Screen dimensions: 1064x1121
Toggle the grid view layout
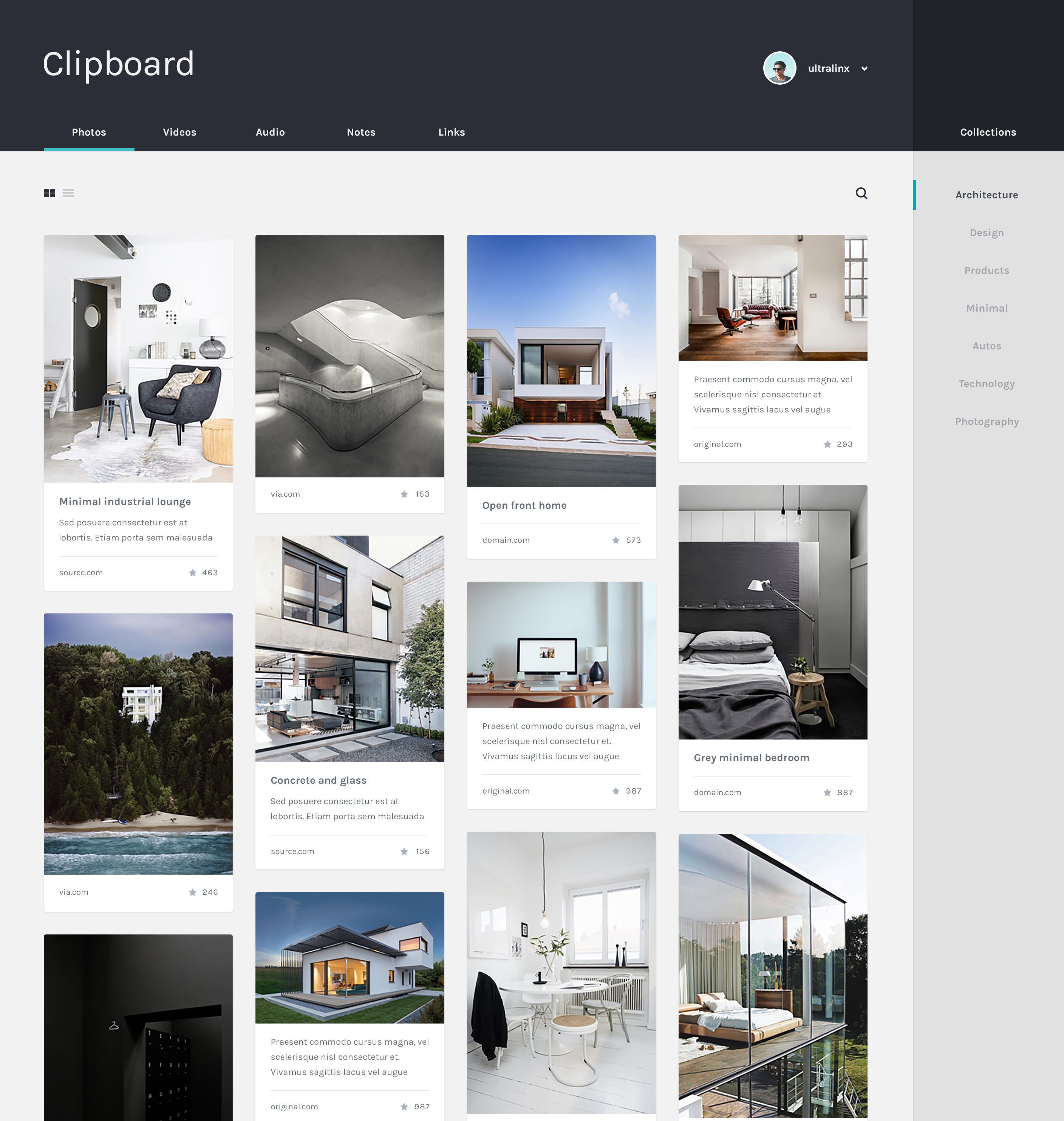[x=49, y=193]
